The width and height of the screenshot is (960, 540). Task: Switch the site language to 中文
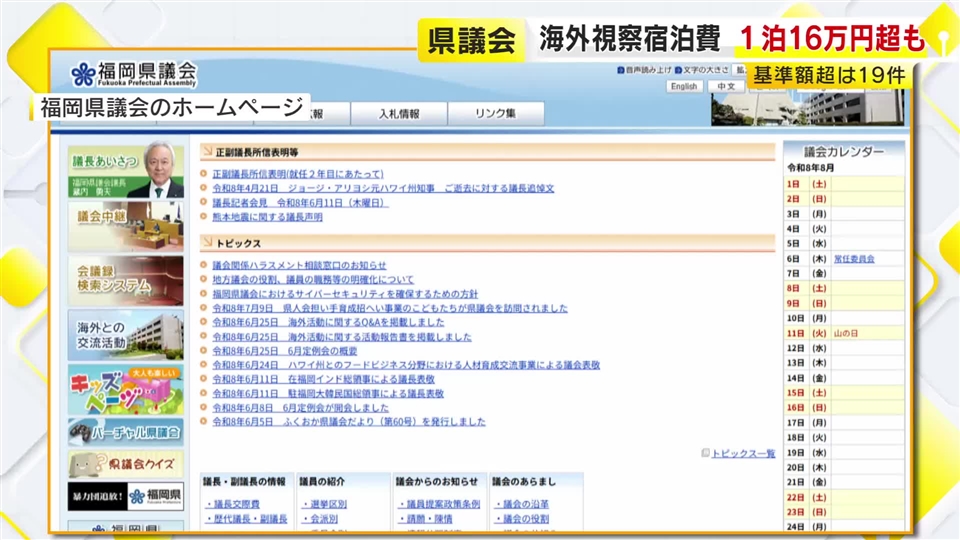726,86
